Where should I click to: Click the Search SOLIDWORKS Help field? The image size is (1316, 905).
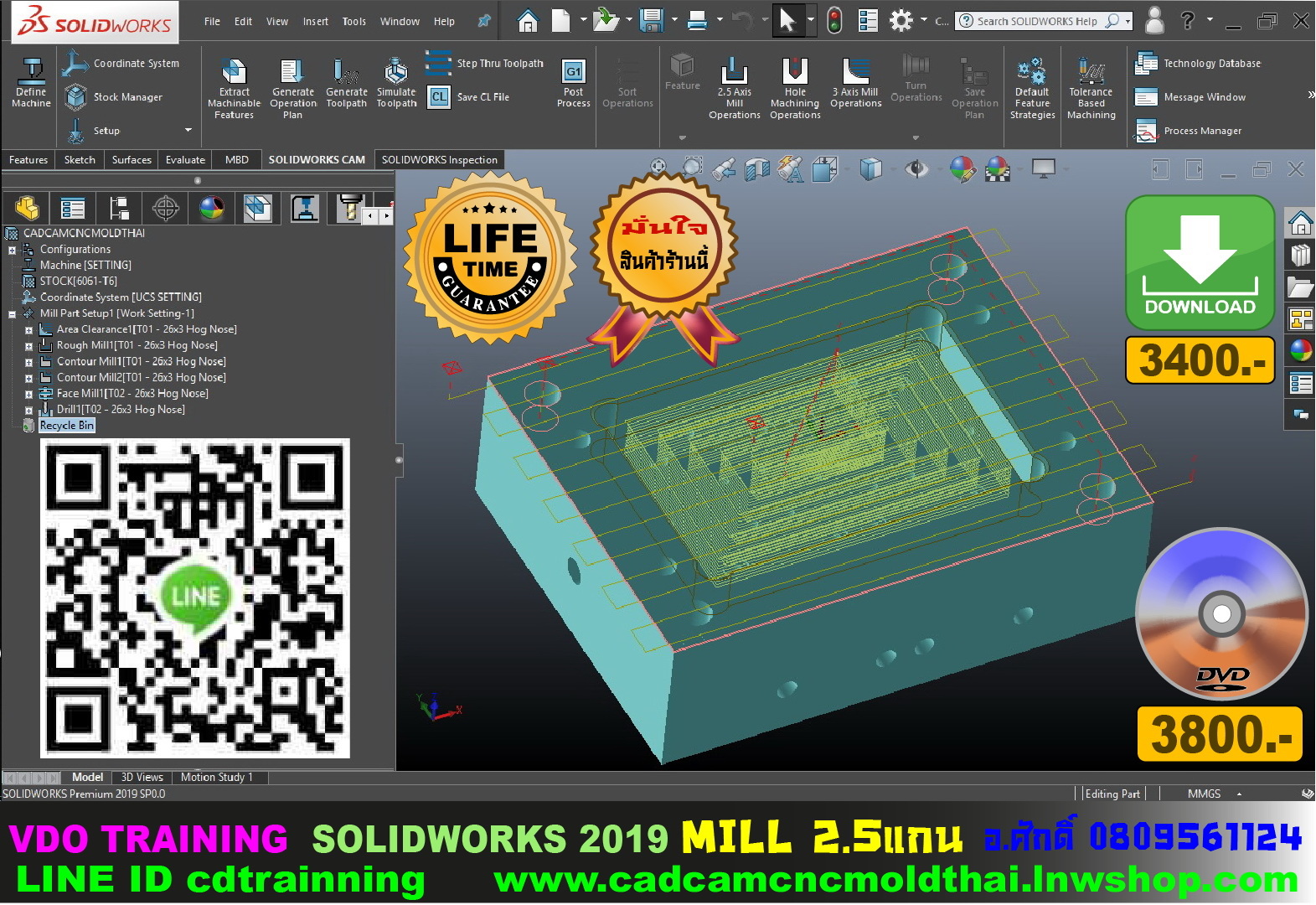pyautogui.click(x=1036, y=22)
